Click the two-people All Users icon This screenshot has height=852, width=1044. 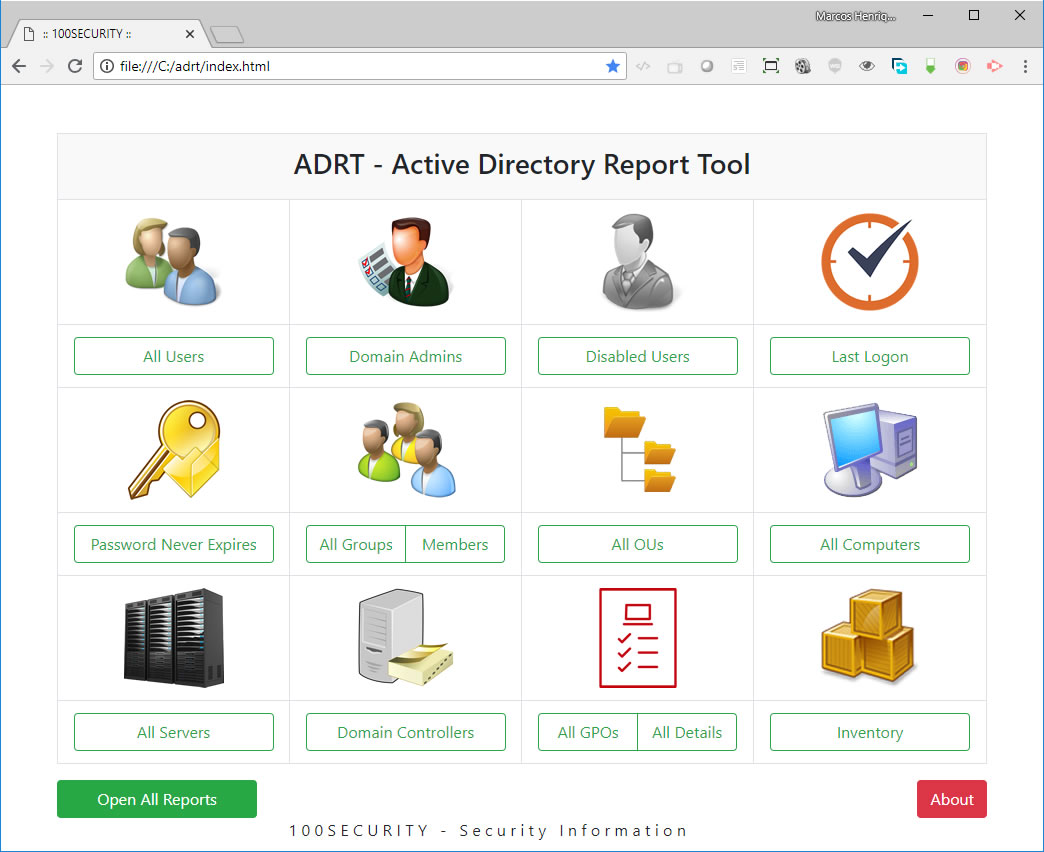(172, 262)
